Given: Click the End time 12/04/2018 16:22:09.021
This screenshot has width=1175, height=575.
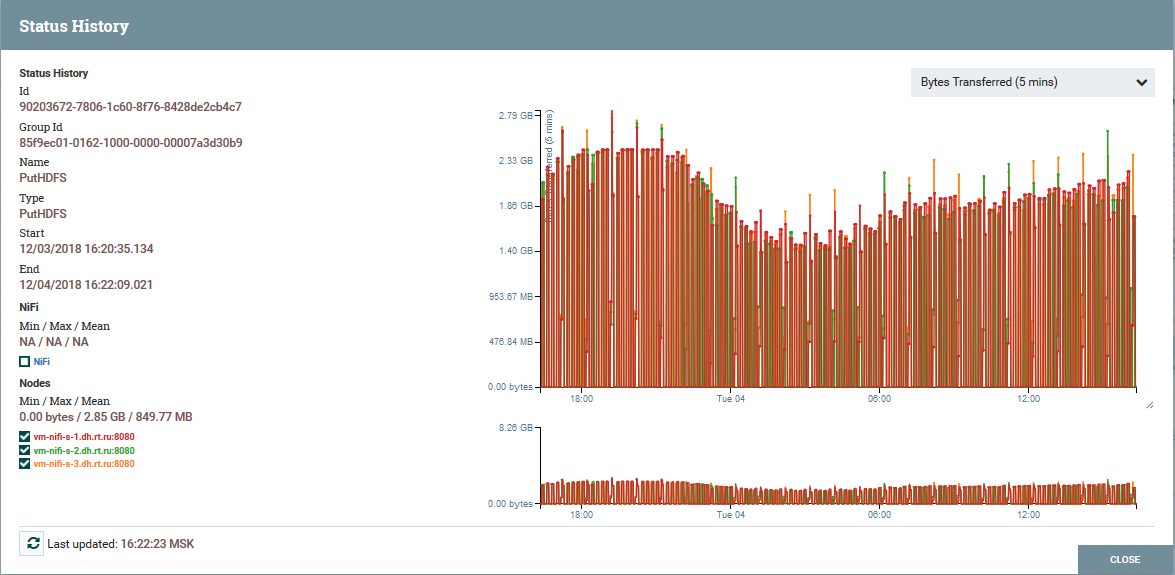Looking at the screenshot, I should point(86,285).
